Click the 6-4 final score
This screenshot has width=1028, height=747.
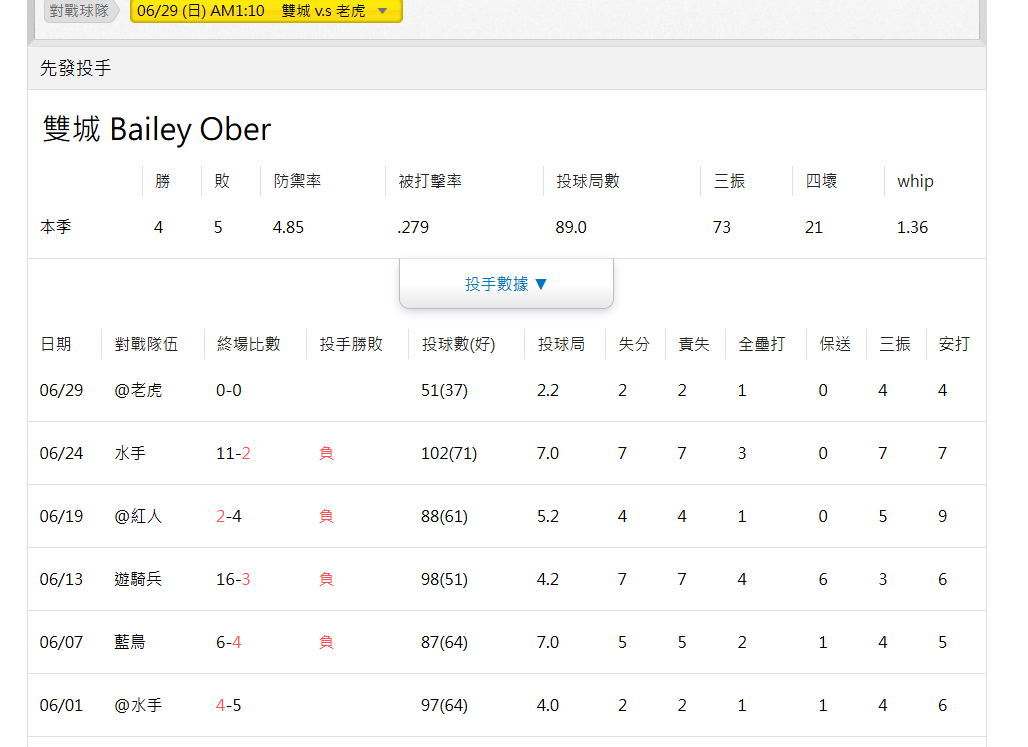coord(229,643)
